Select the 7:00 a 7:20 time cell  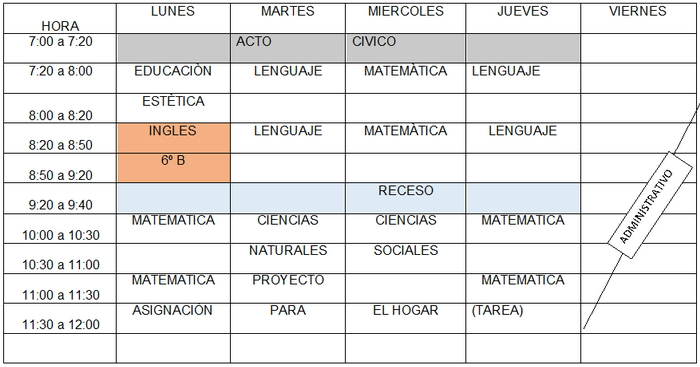point(60,48)
